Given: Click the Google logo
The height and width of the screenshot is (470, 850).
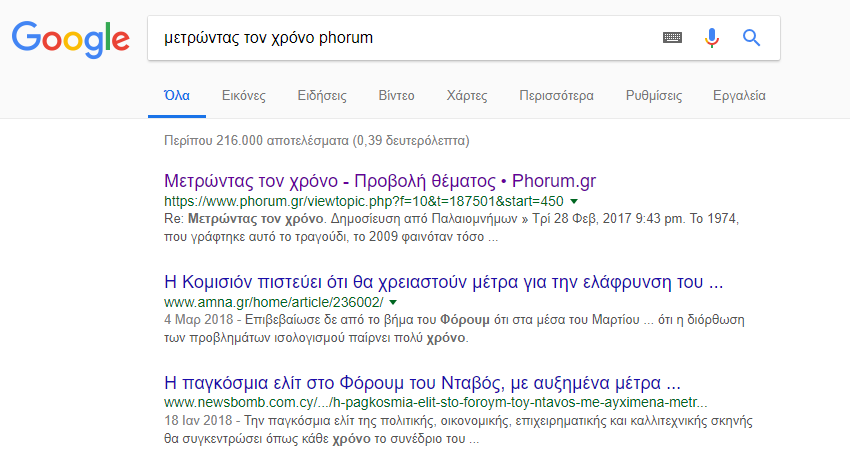Looking at the screenshot, I should 71,39.
